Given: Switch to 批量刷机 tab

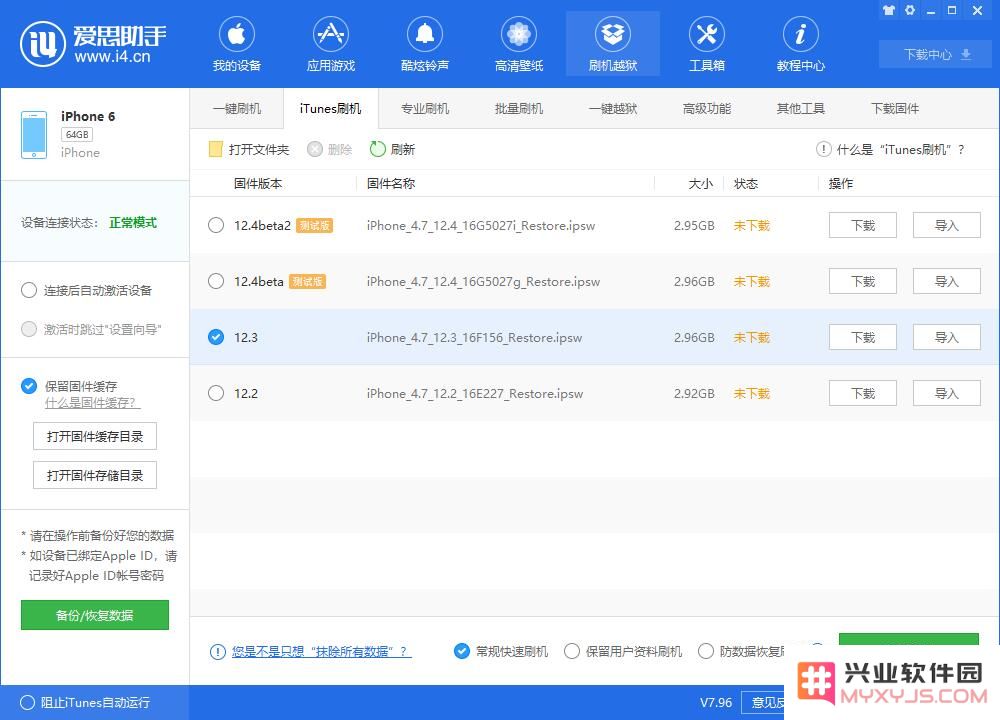Looking at the screenshot, I should tap(518, 108).
